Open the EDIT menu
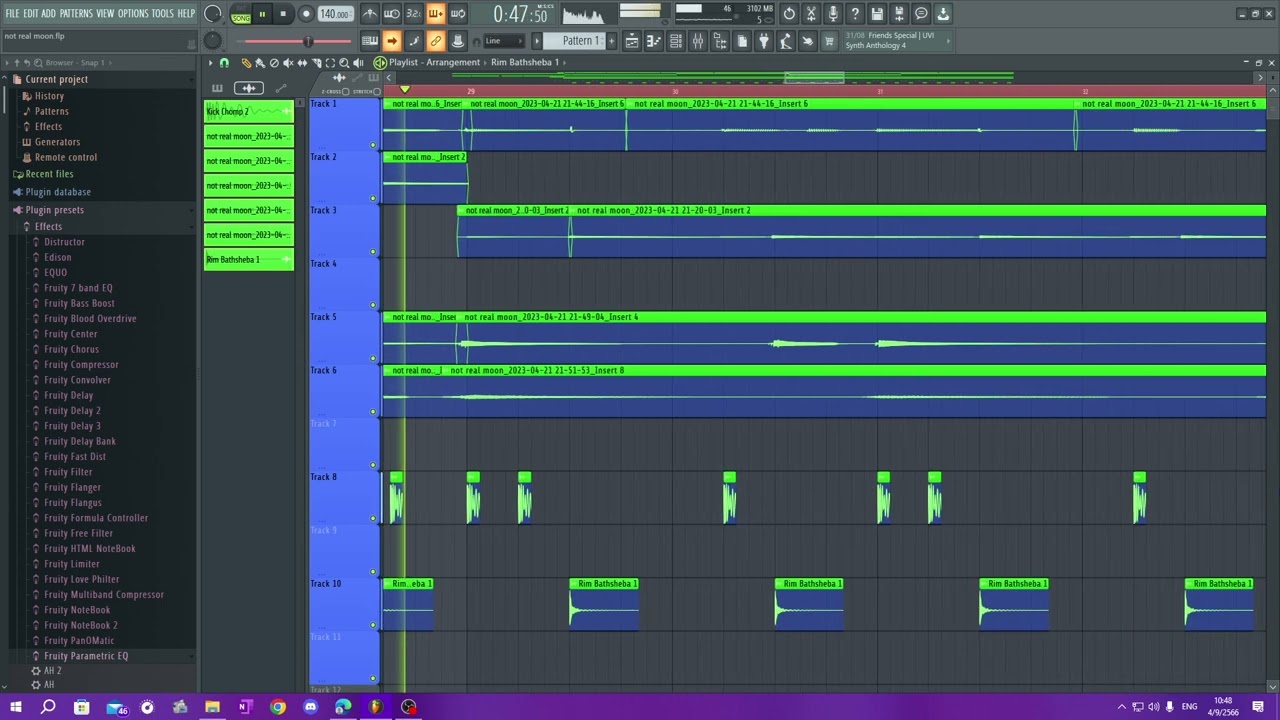Image resolution: width=1280 pixels, height=720 pixels. pos(30,14)
